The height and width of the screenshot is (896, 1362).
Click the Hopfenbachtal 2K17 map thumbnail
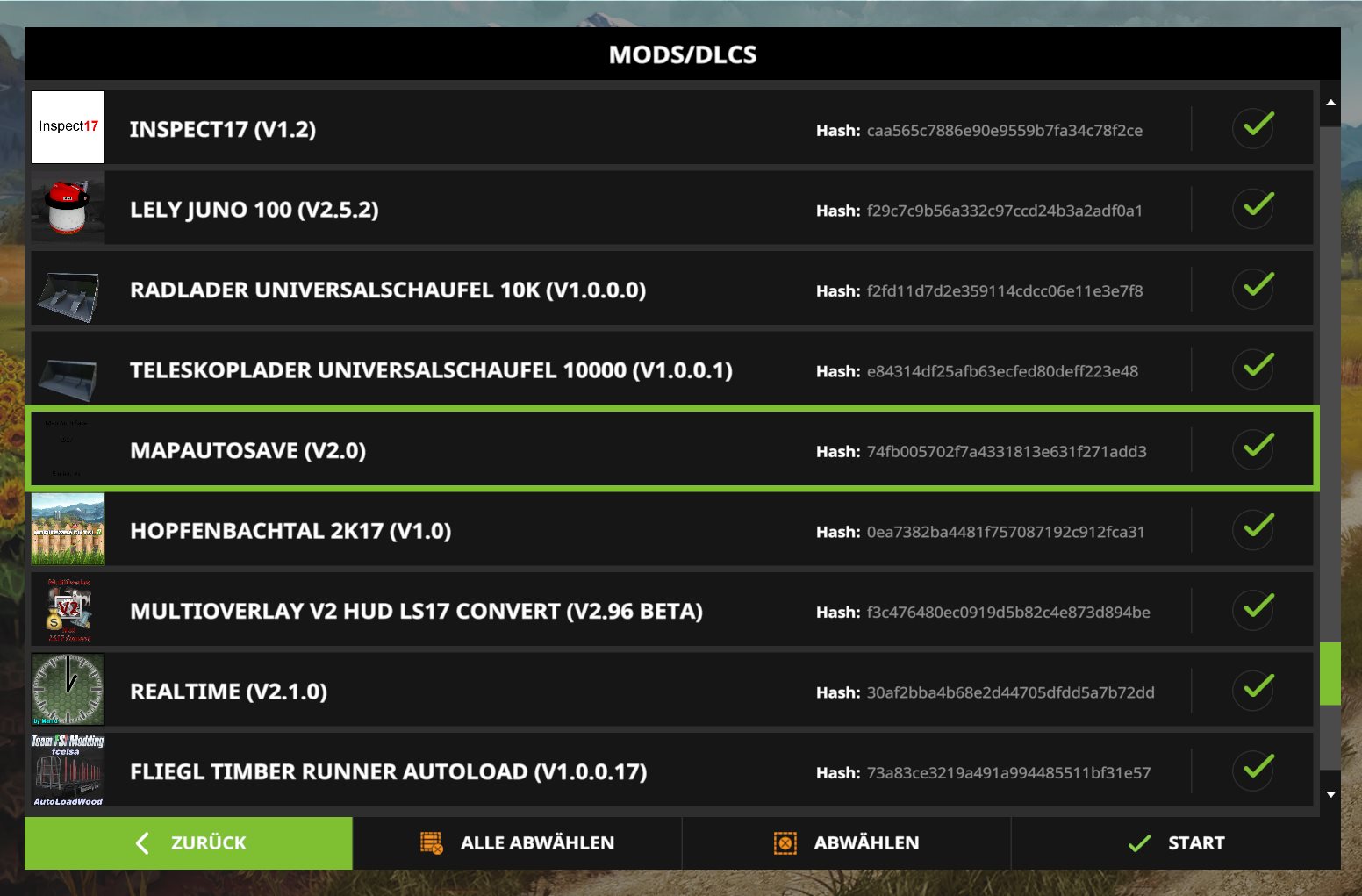(x=68, y=529)
